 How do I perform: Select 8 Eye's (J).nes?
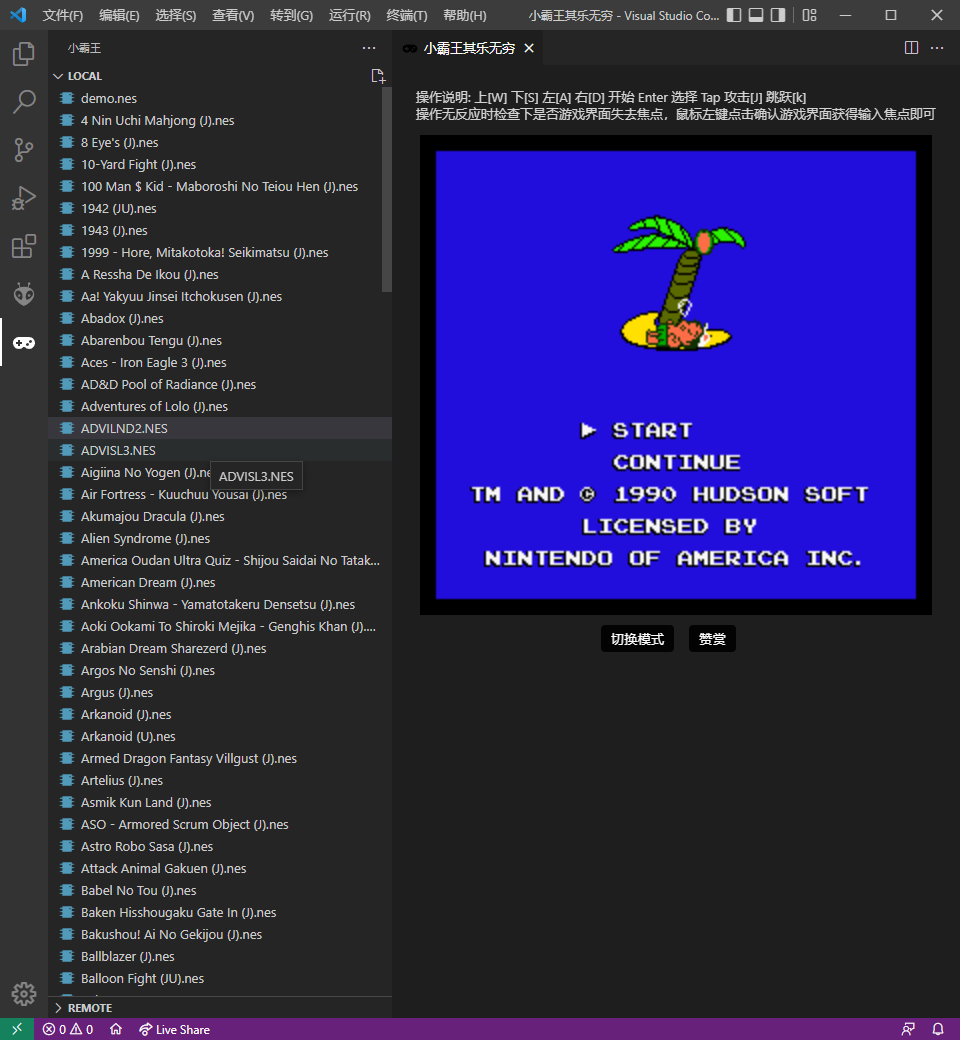220,142
